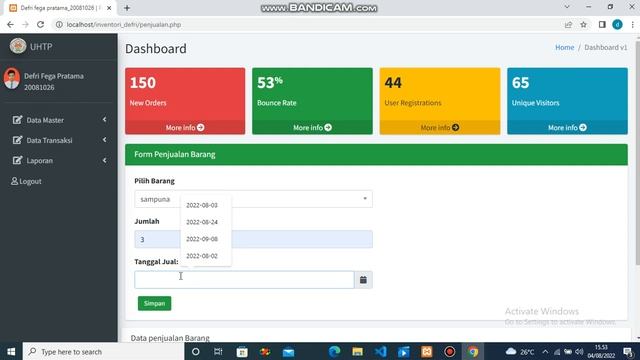Click the Data Master edit icon
Image resolution: width=640 pixels, height=360 pixels.
17,120
